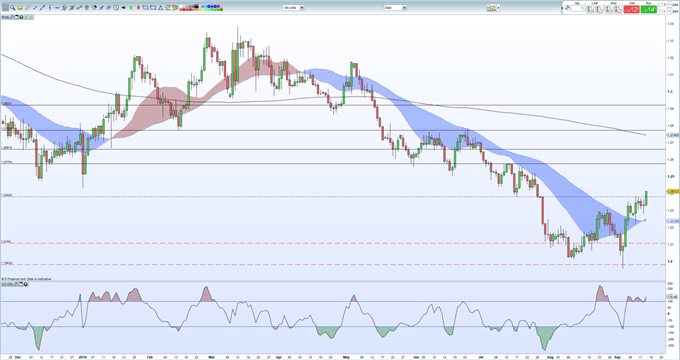Image resolution: width=680 pixels, height=360 pixels.
Task: Click the green Buy price button
Action: [x=649, y=9]
